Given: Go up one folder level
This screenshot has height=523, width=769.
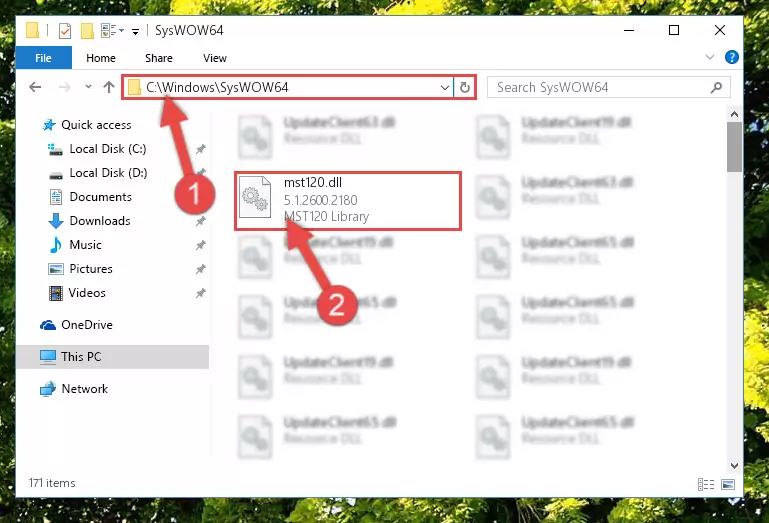Looking at the screenshot, I should pyautogui.click(x=109, y=87).
